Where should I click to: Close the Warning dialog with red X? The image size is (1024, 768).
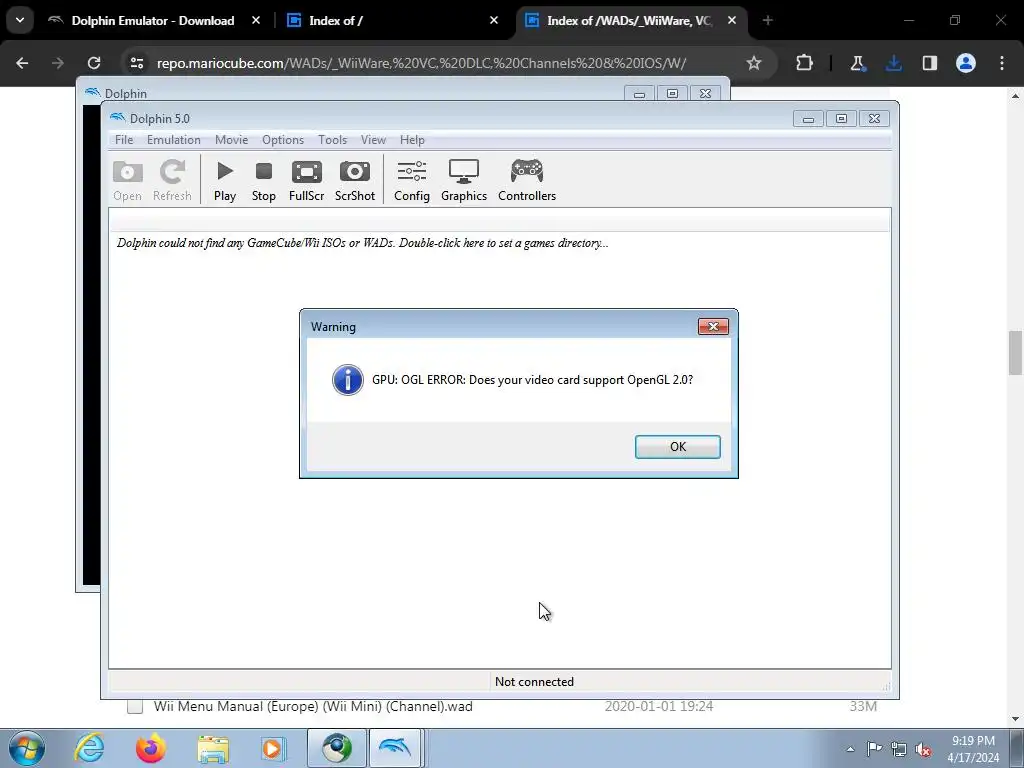click(712, 327)
